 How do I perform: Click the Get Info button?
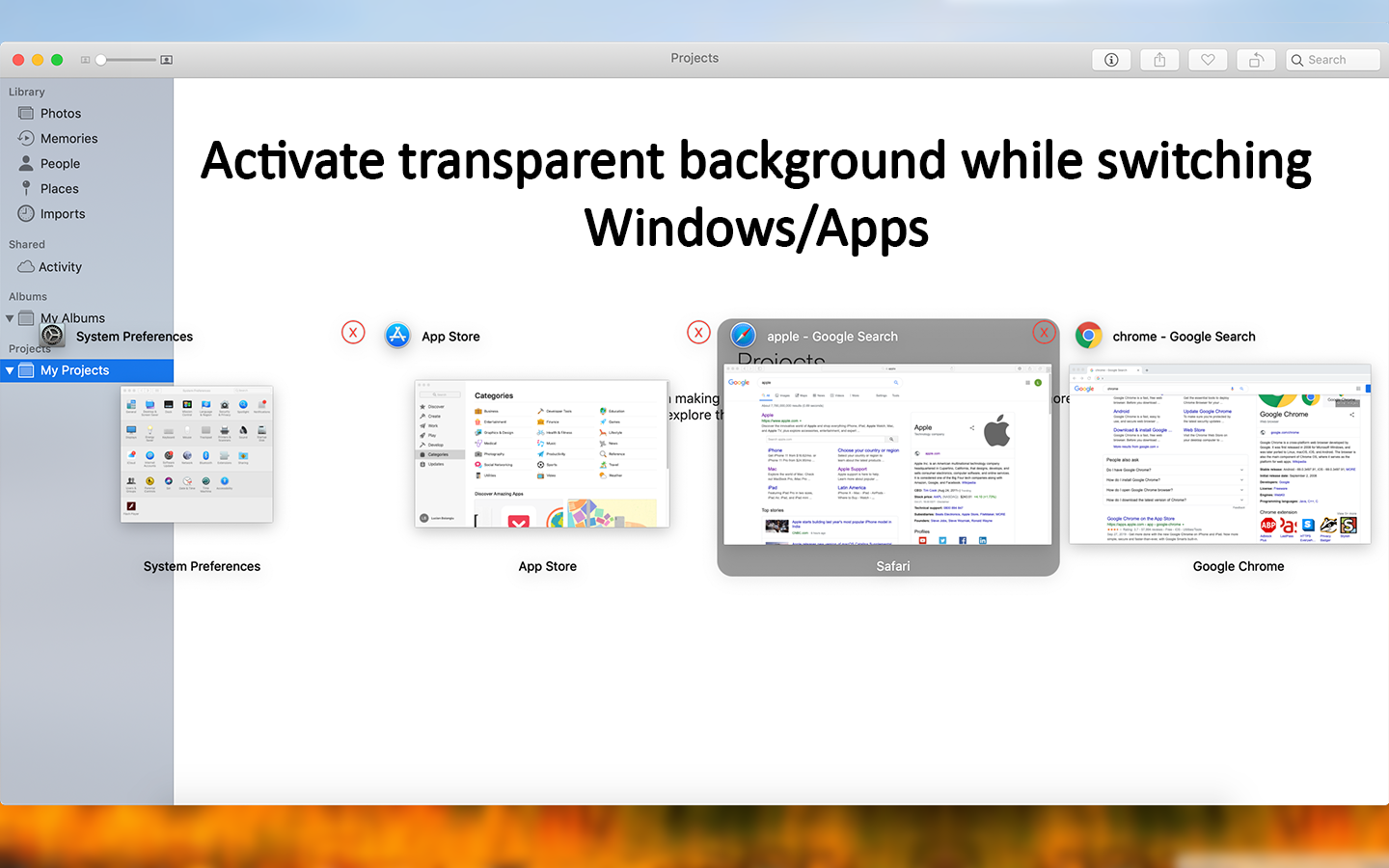(1111, 59)
